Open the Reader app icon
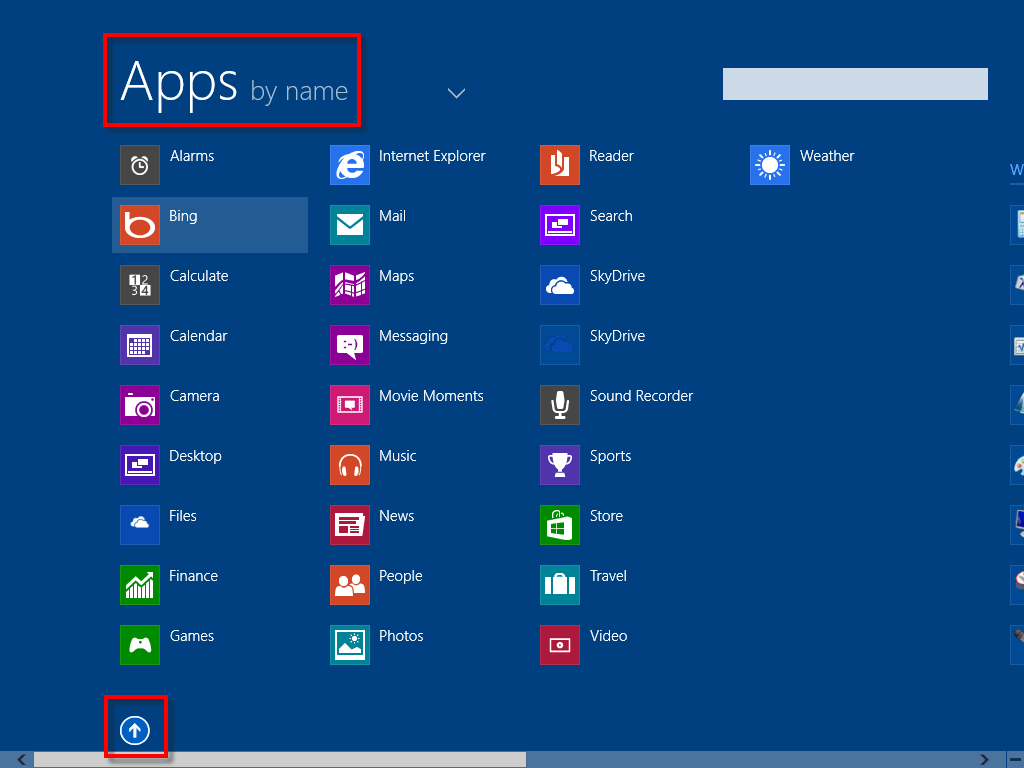This screenshot has height=768, width=1024. (x=560, y=165)
